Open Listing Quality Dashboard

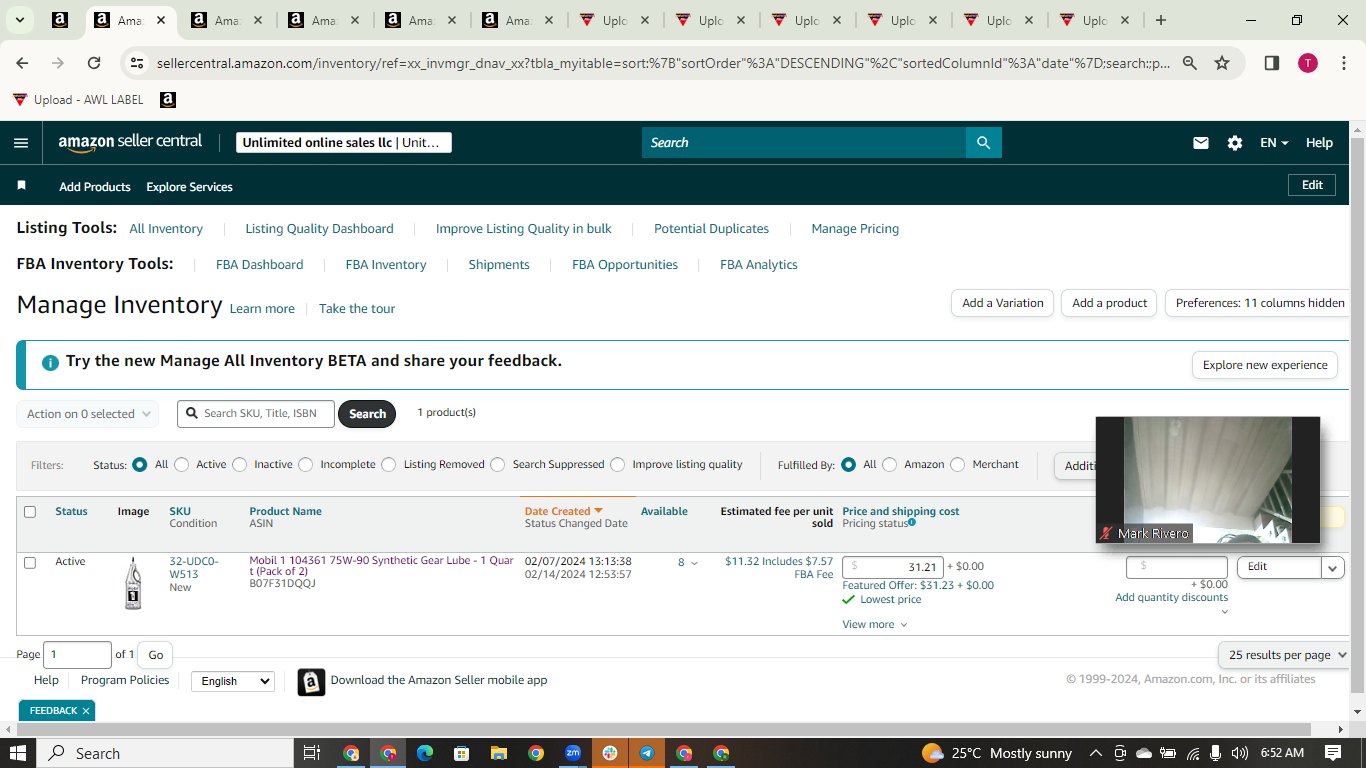pos(320,229)
